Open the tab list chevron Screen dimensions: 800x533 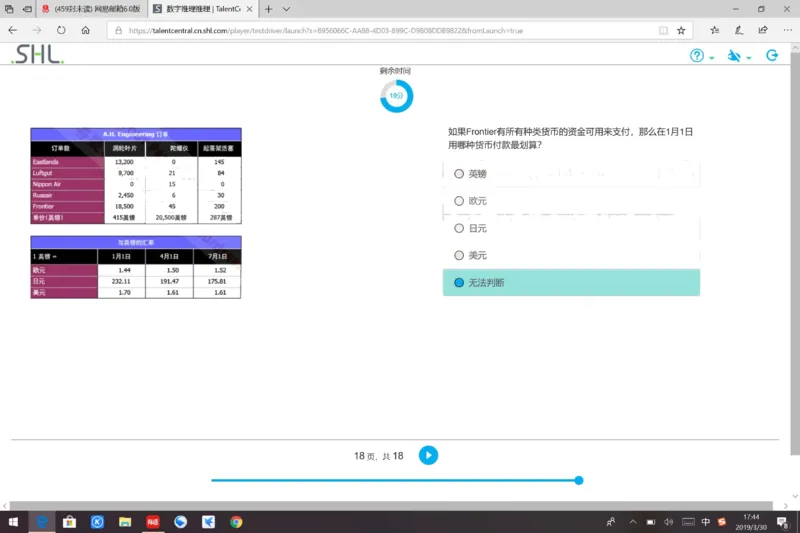coord(286,9)
